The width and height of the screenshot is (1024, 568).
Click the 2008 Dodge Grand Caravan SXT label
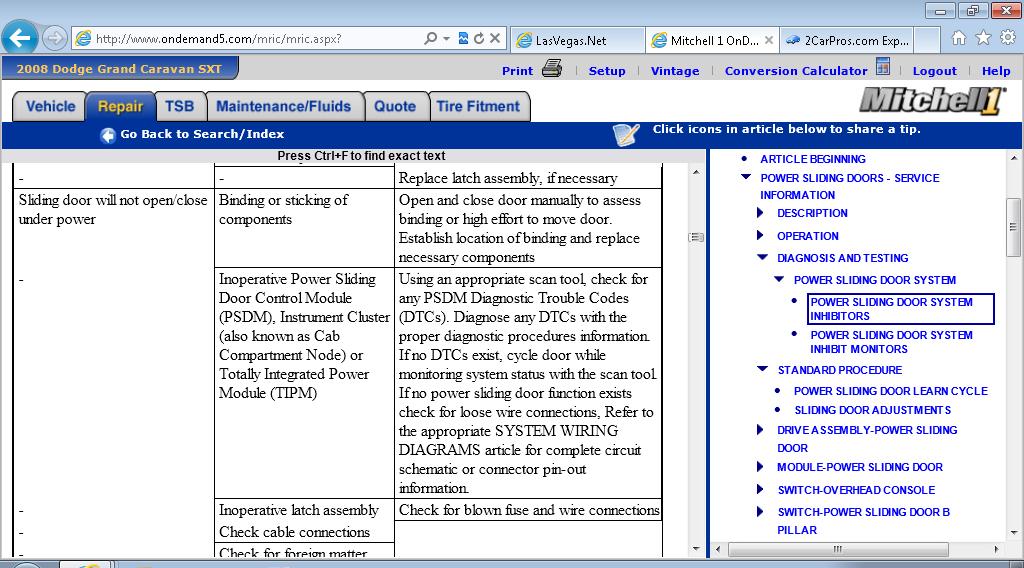119,69
